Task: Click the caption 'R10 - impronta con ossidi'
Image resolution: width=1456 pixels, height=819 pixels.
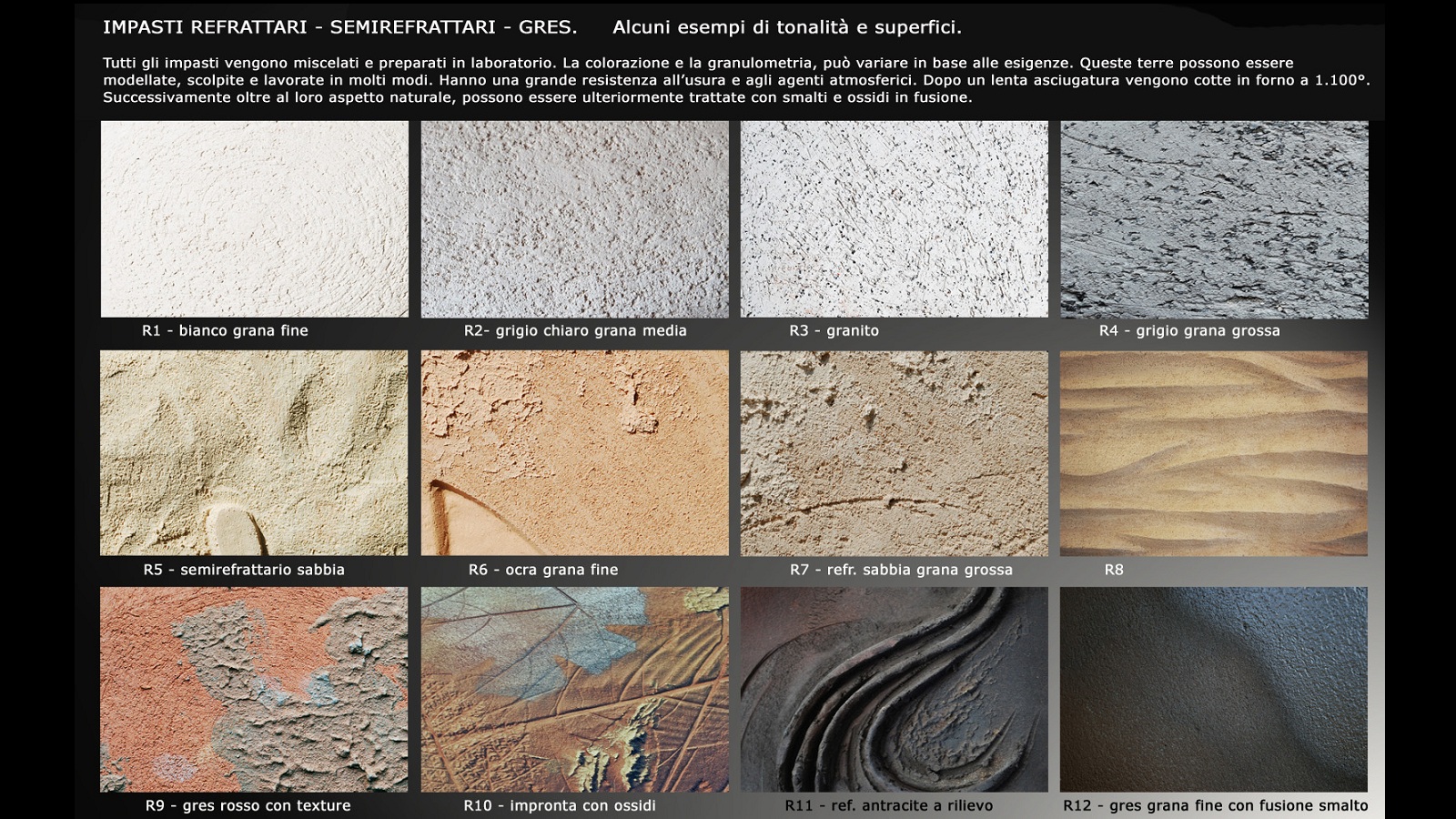Action: (x=560, y=805)
